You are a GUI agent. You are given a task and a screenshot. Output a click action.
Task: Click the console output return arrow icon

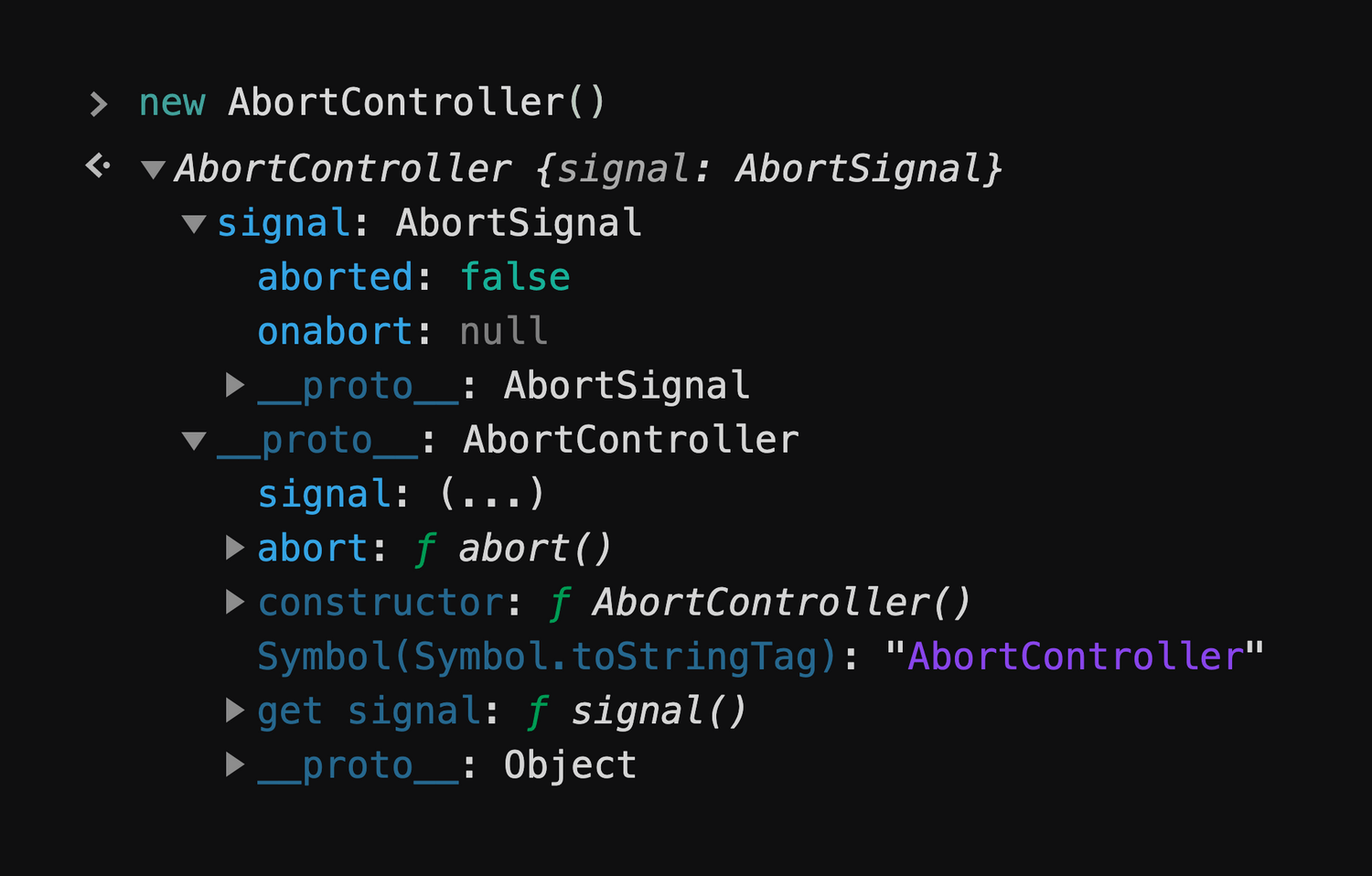pyautogui.click(x=98, y=166)
